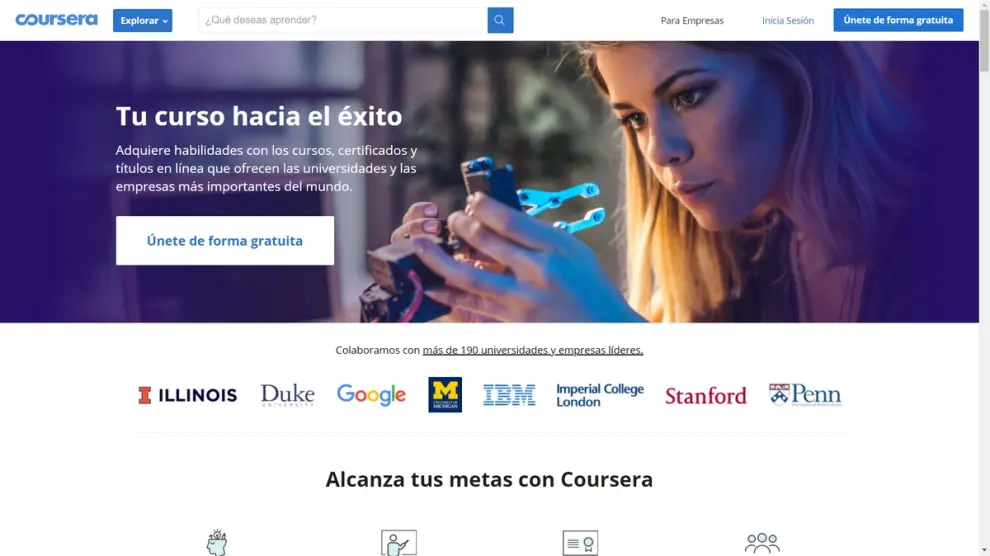The image size is (990, 556).
Task: Open the Para Empresas menu item
Action: tap(692, 20)
